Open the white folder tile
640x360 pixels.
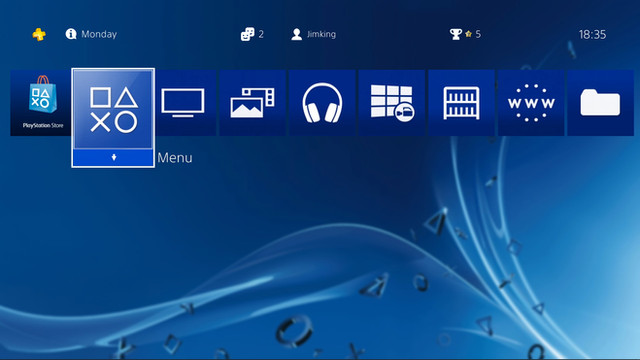click(600, 102)
